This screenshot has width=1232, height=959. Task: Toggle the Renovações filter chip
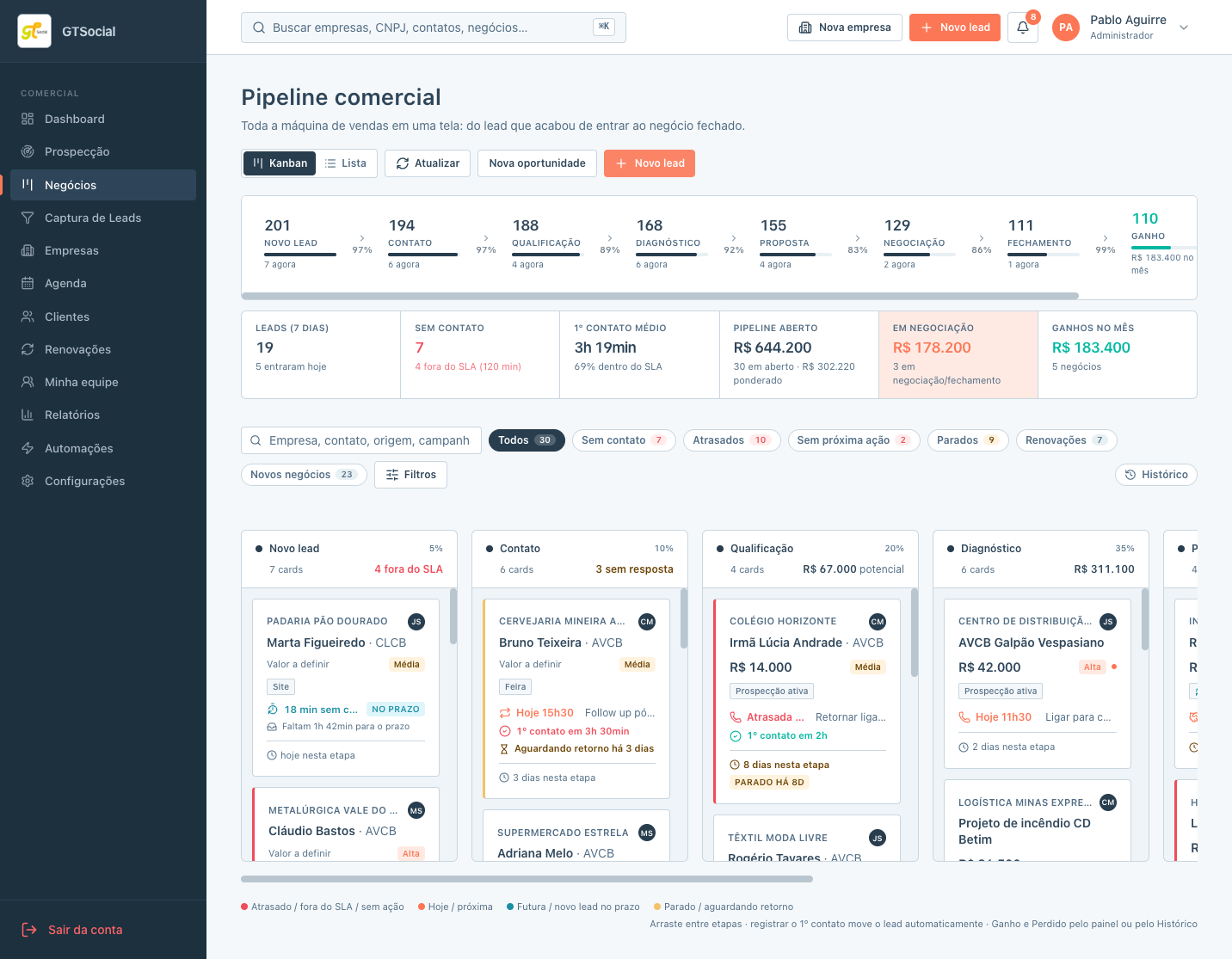pyautogui.click(x=1067, y=440)
